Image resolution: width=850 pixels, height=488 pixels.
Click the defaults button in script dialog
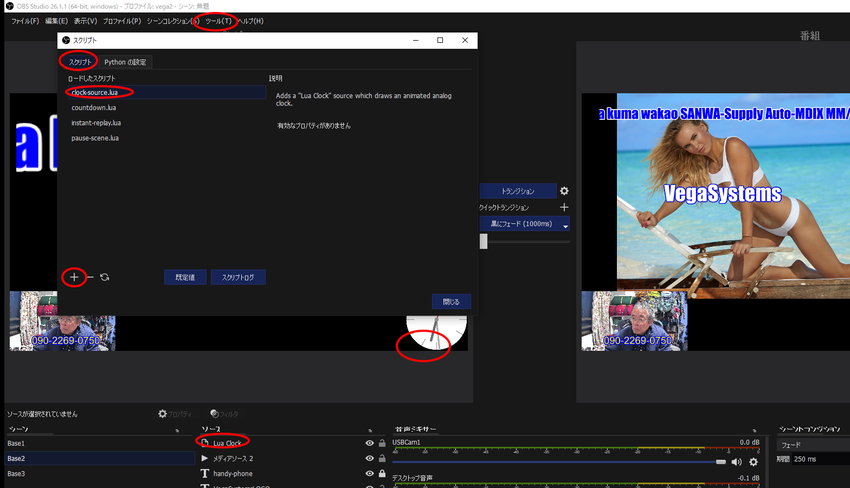(185, 277)
